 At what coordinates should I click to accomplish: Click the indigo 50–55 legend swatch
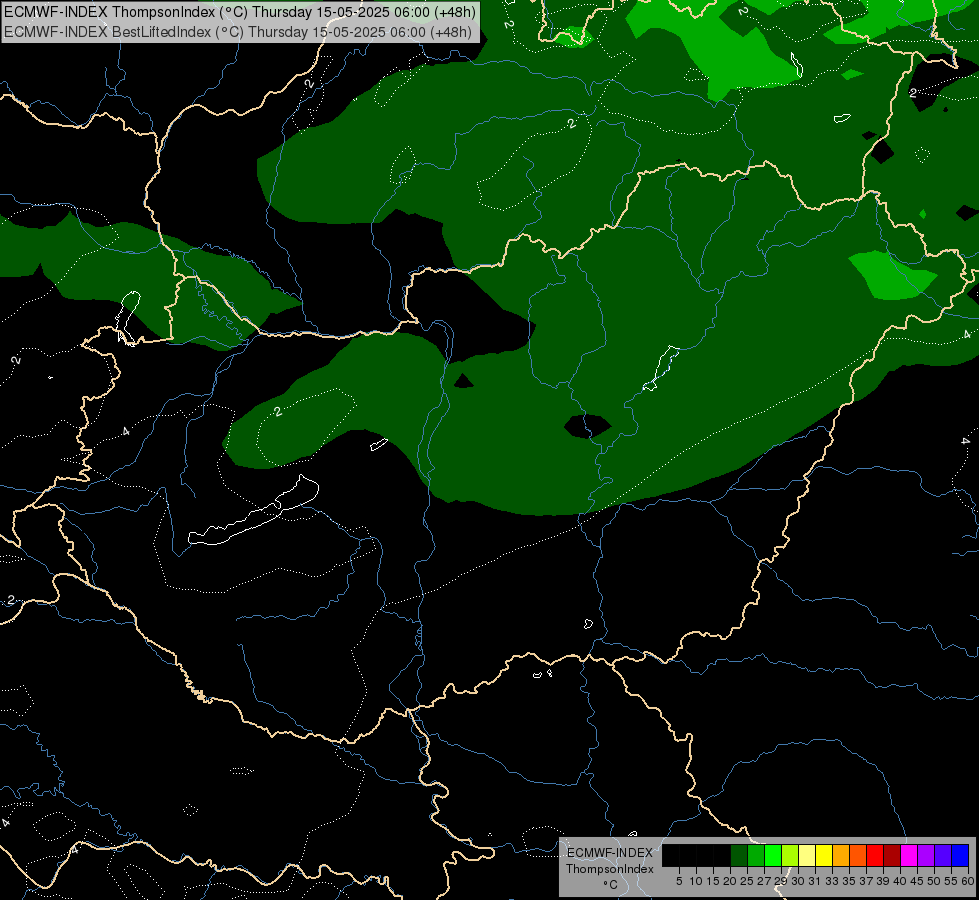[x=943, y=855]
